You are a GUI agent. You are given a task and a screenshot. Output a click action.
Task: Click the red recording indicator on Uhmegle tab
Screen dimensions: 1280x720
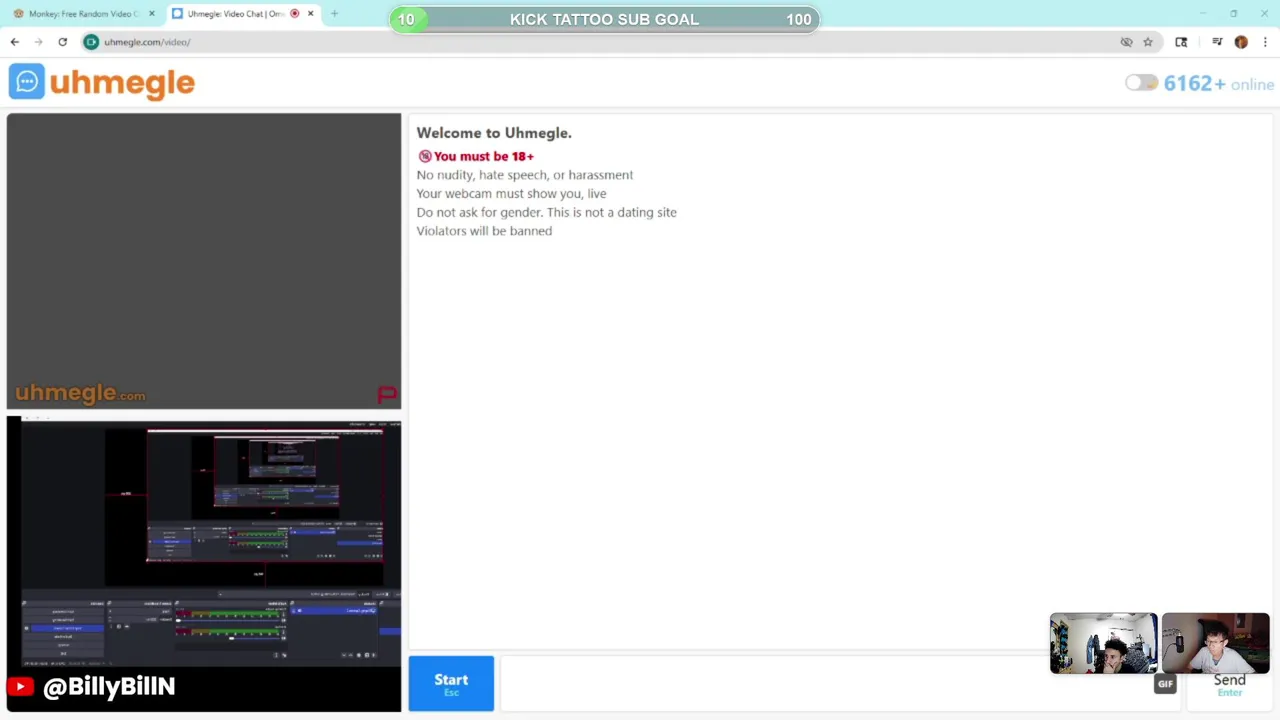294,14
